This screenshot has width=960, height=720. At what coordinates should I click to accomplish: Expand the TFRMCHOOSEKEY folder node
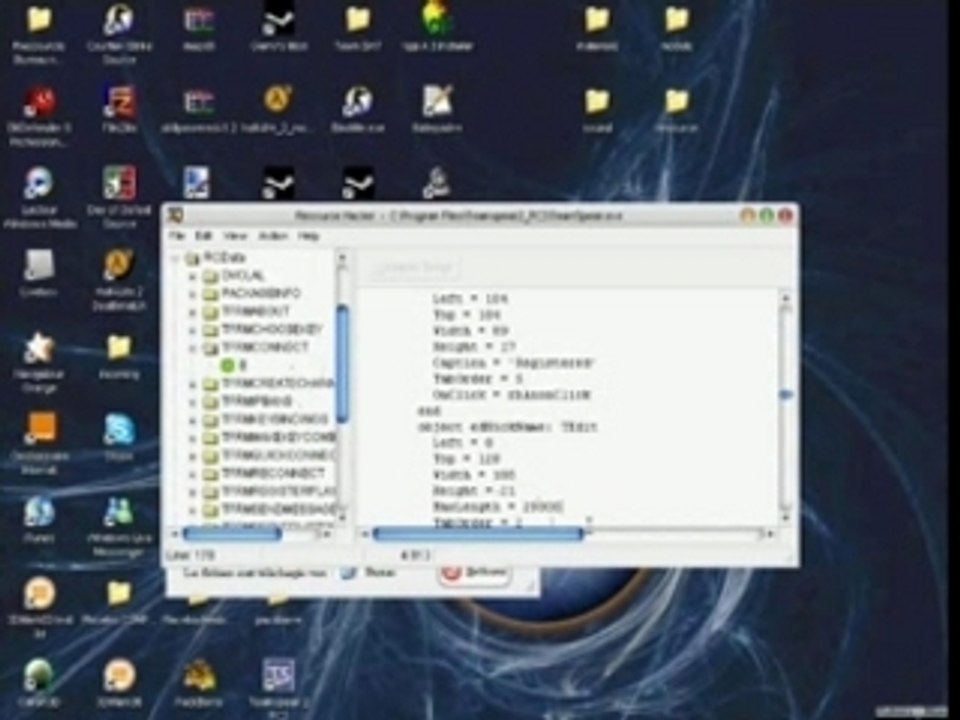coord(192,331)
